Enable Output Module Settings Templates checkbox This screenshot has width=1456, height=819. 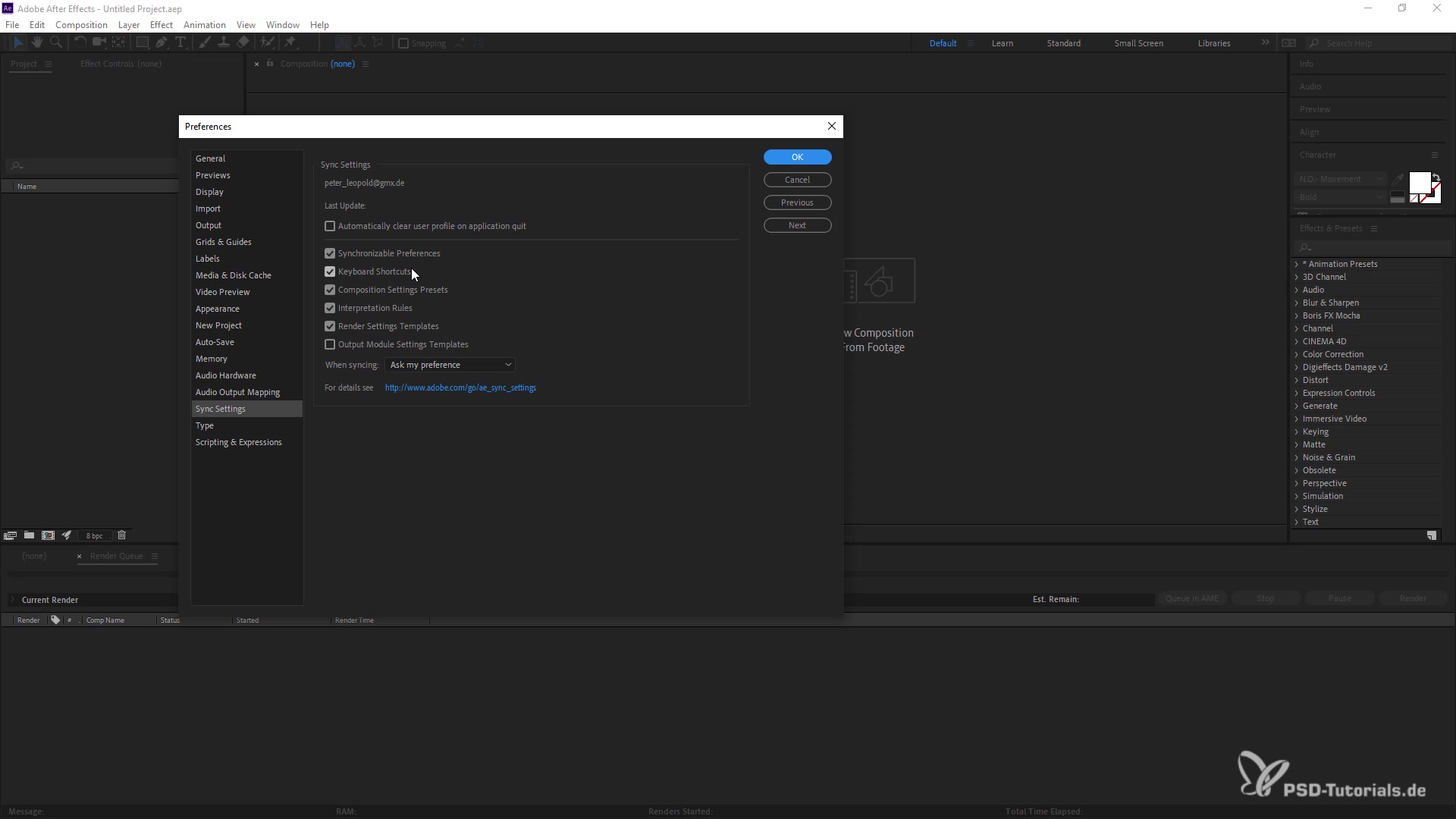tap(330, 344)
